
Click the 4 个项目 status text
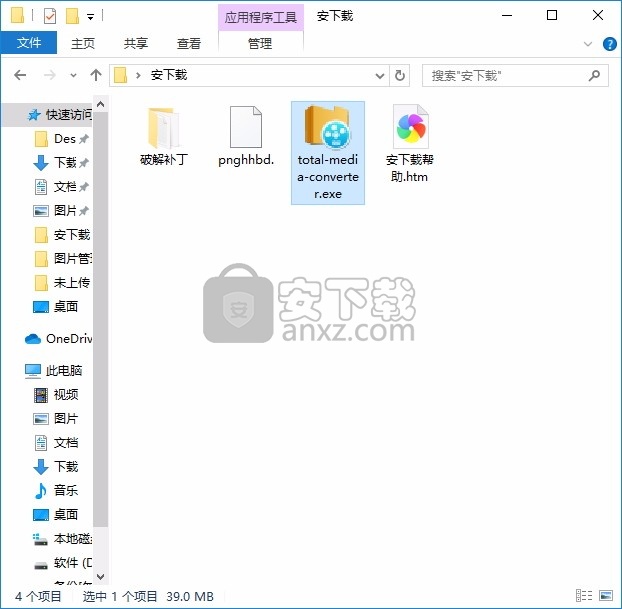click(x=38, y=596)
